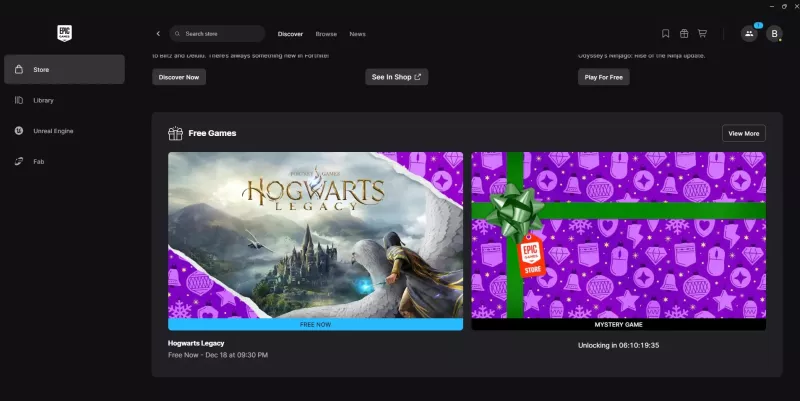
Task: Minimize the Epic Games launcher window
Action: tap(772, 6)
